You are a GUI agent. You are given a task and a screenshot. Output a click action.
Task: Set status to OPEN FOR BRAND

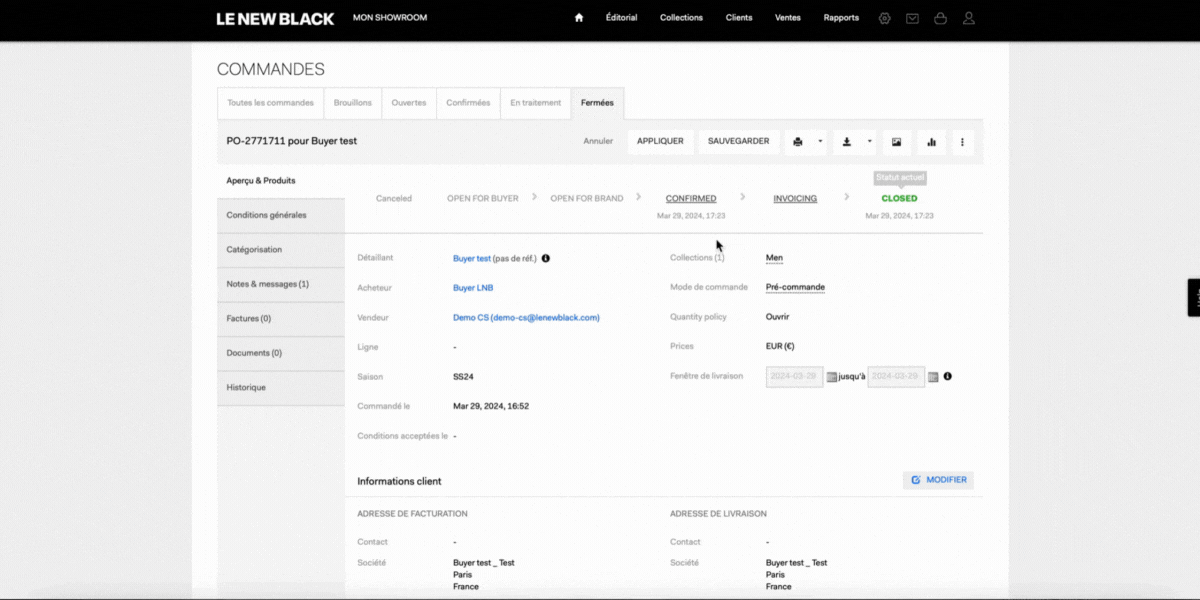click(x=587, y=198)
